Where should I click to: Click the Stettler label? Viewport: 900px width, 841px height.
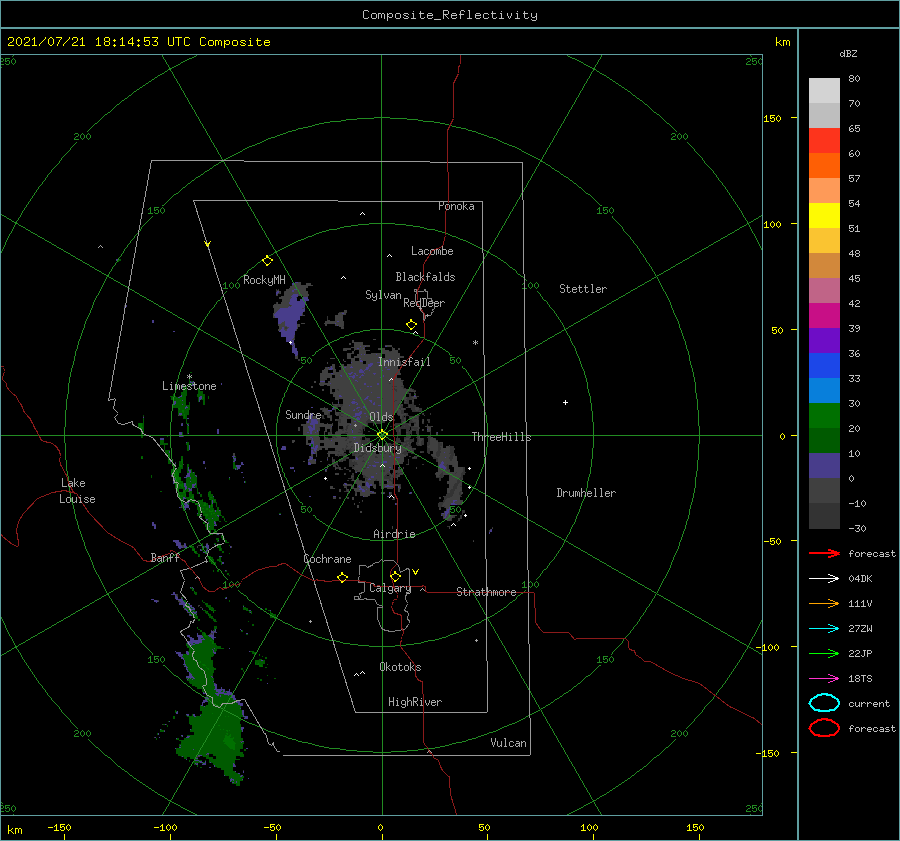click(583, 289)
